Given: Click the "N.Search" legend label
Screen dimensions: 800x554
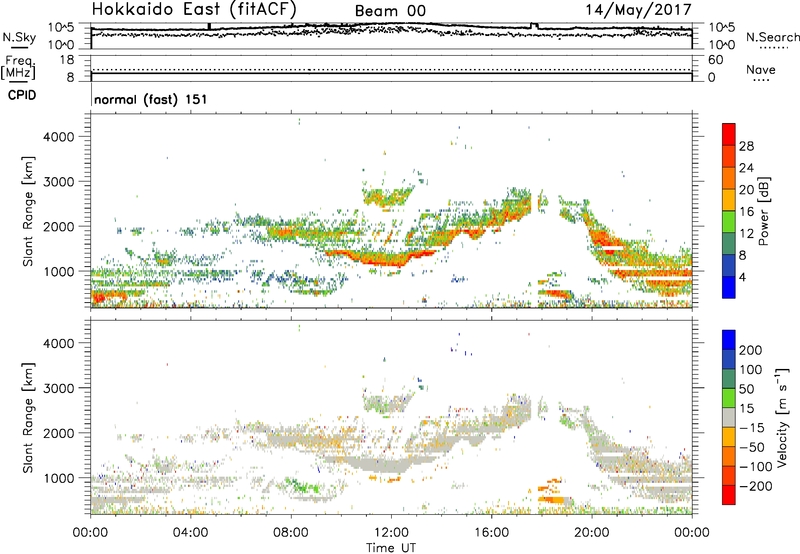Looking at the screenshot, I should [772, 37].
